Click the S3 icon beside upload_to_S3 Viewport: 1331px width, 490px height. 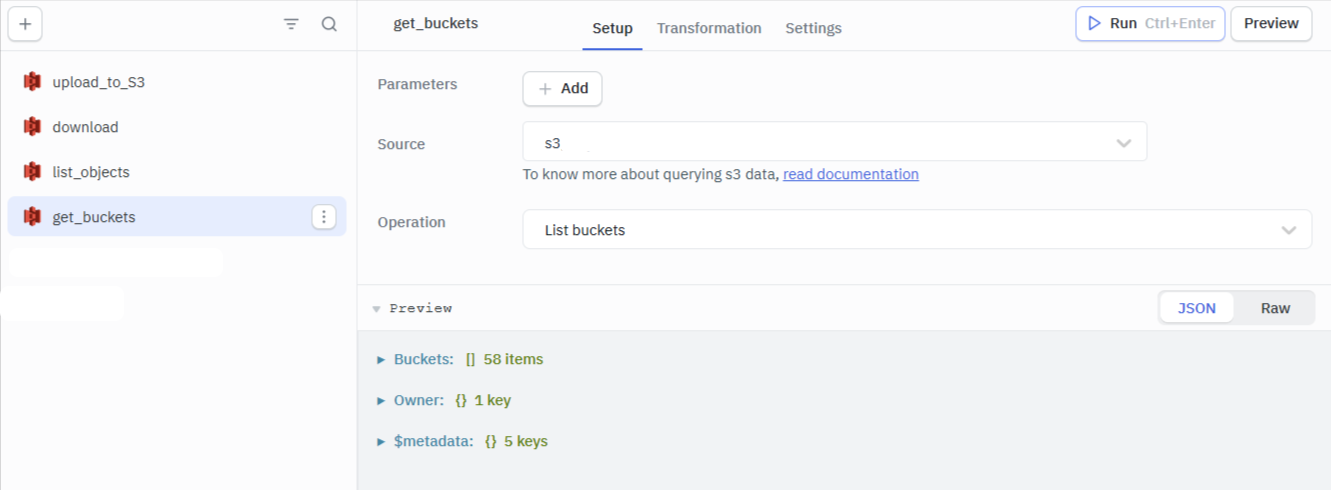[32, 82]
